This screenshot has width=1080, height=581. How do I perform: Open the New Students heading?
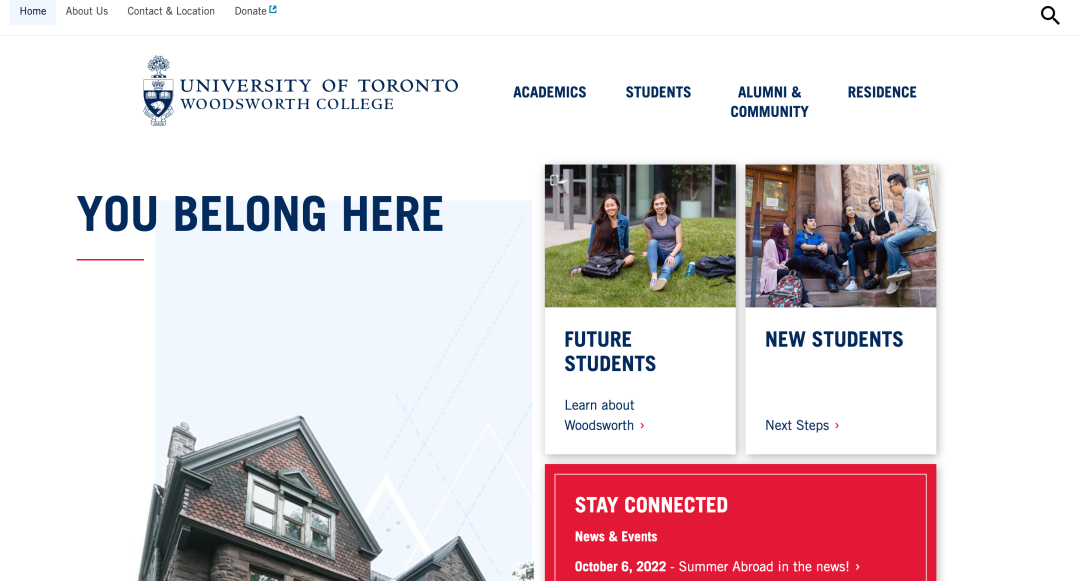point(834,339)
